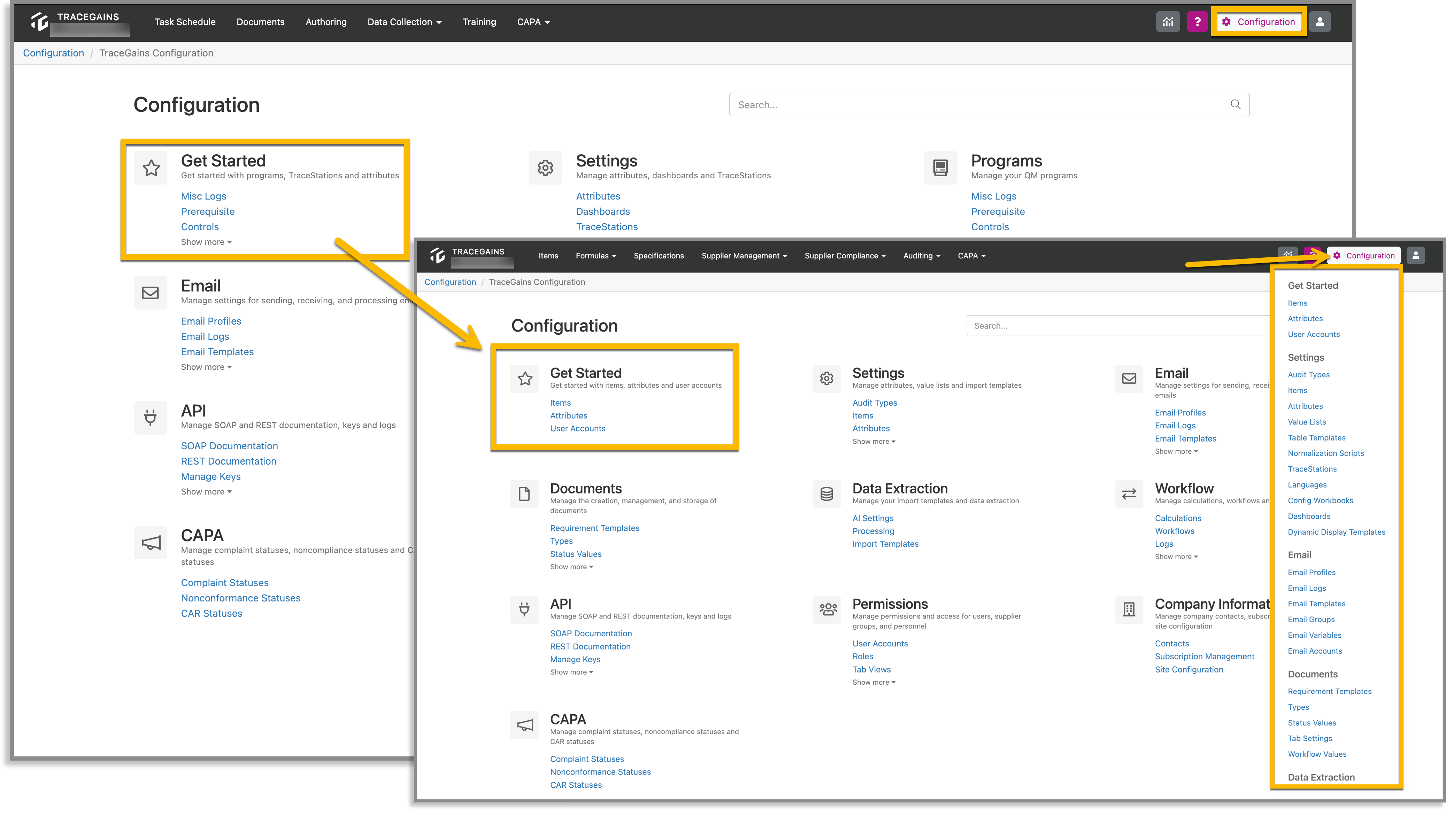
Task: Select Email Variables in dropdown panel
Action: tap(1314, 635)
